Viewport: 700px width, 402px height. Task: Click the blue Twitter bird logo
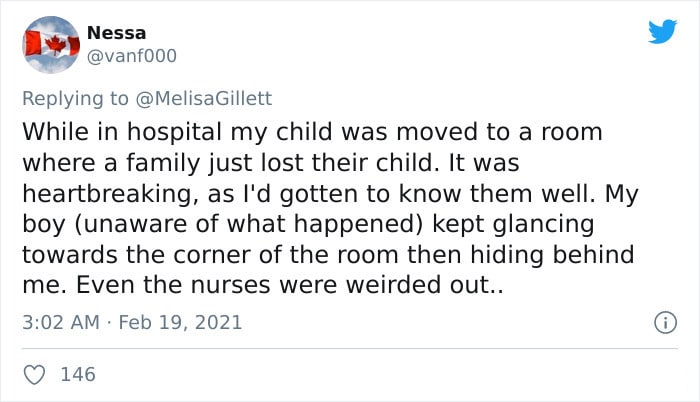click(662, 31)
